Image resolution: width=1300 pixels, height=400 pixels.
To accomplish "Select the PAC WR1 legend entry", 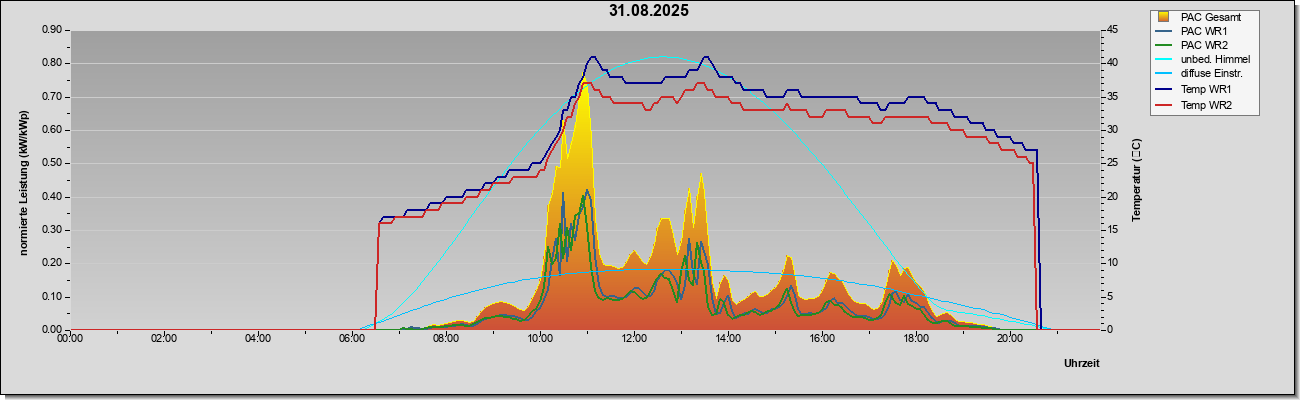I will [1194, 31].
